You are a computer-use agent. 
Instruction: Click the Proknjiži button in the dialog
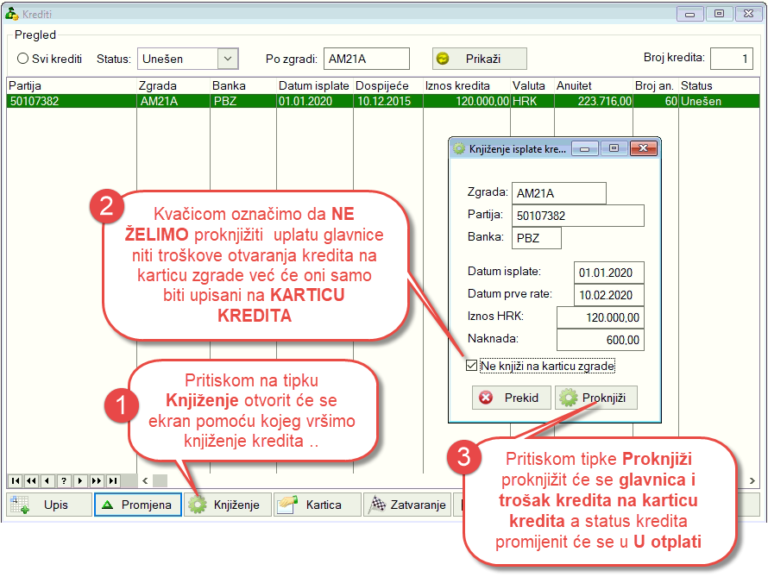(x=596, y=397)
